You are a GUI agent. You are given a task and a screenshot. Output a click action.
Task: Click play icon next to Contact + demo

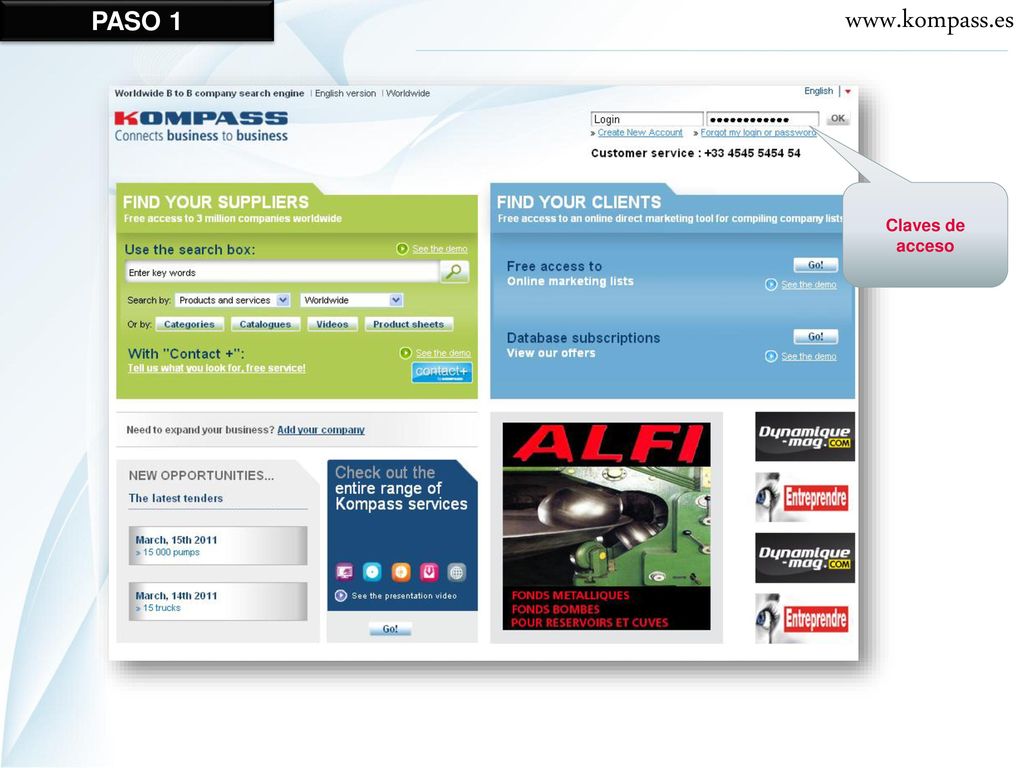(x=406, y=353)
